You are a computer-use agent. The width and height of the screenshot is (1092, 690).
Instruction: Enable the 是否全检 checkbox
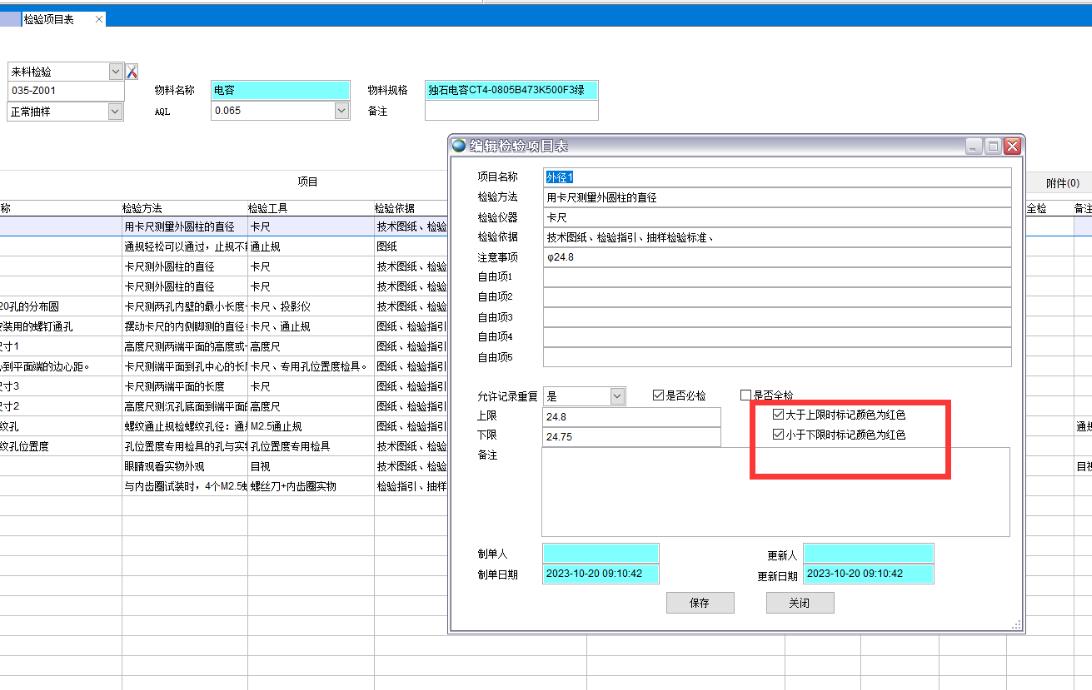coord(745,396)
